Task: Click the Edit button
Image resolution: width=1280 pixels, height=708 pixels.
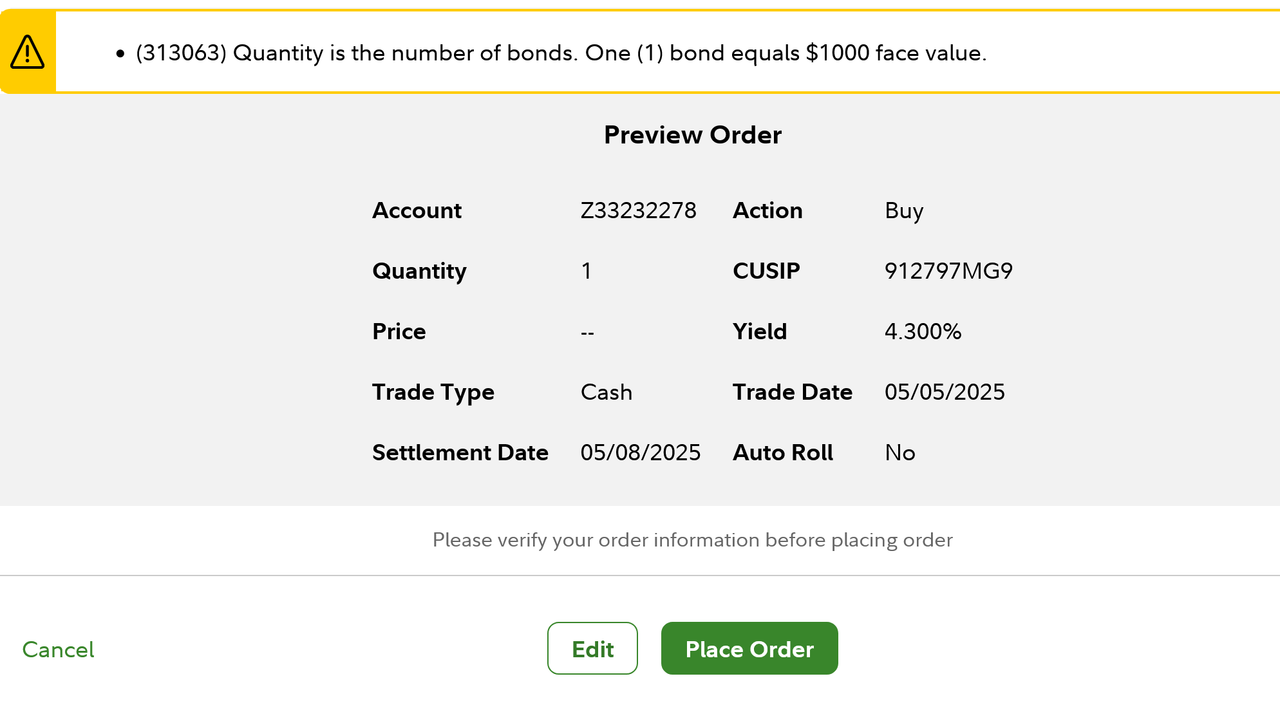Action: click(x=592, y=649)
